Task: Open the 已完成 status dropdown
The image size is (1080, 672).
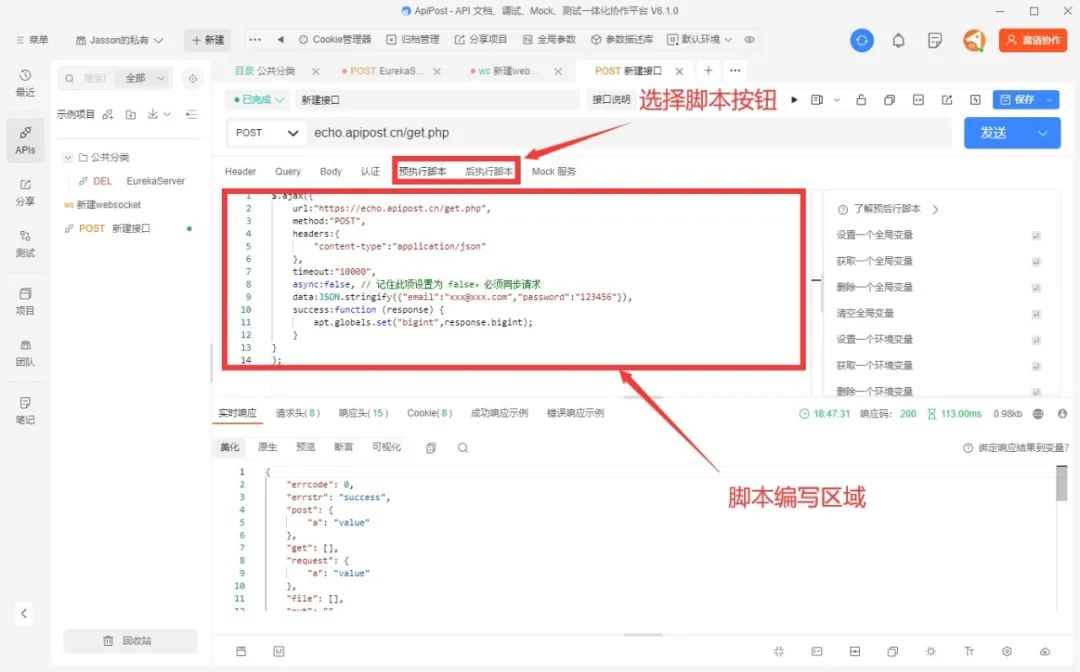Action: tap(259, 100)
